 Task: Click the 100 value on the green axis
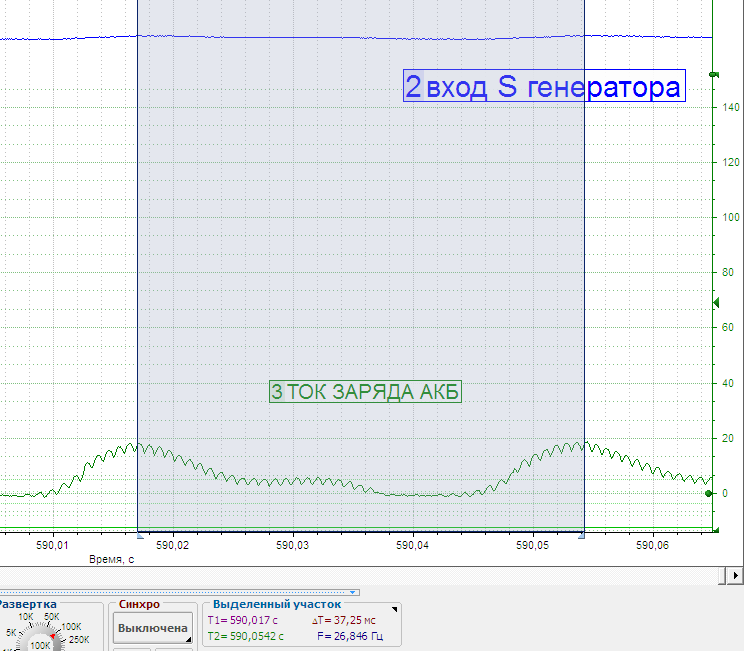pos(731,217)
